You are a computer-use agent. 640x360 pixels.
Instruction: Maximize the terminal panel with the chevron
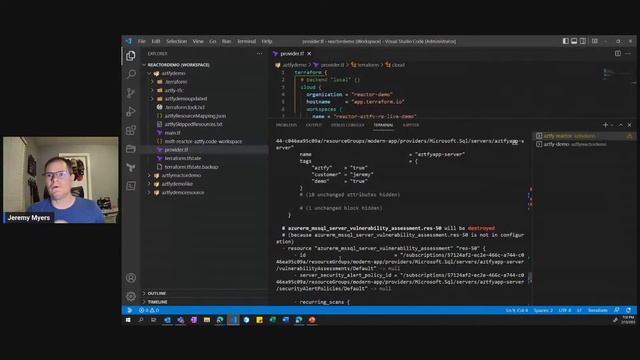[621, 125]
